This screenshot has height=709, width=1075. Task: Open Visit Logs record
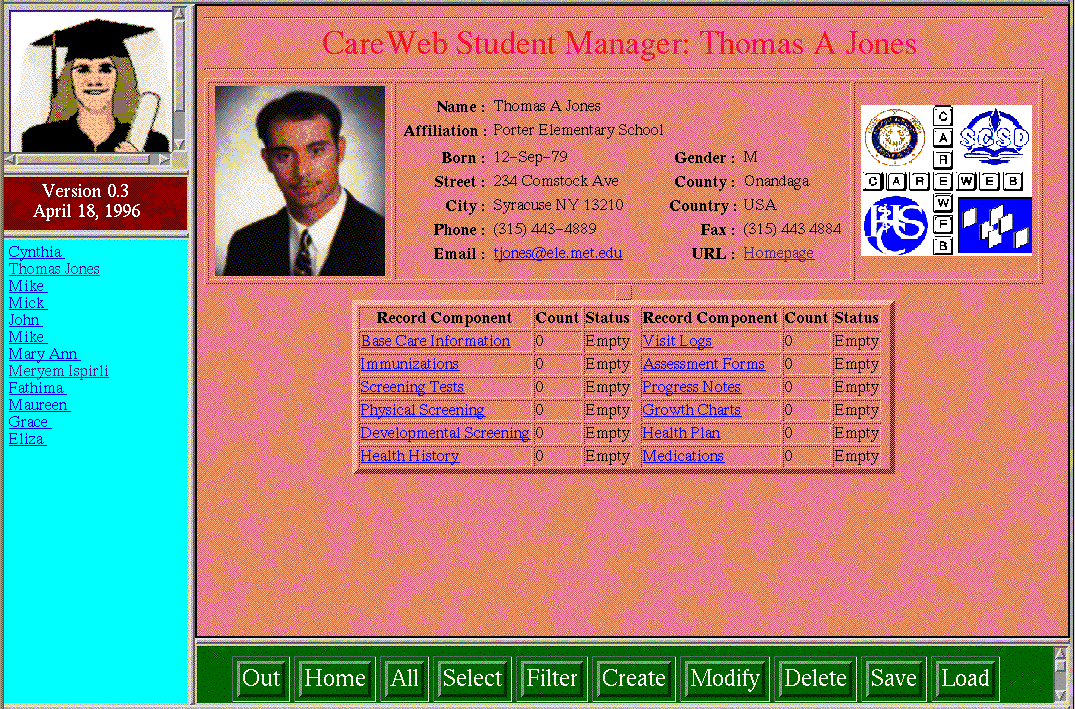pos(677,341)
